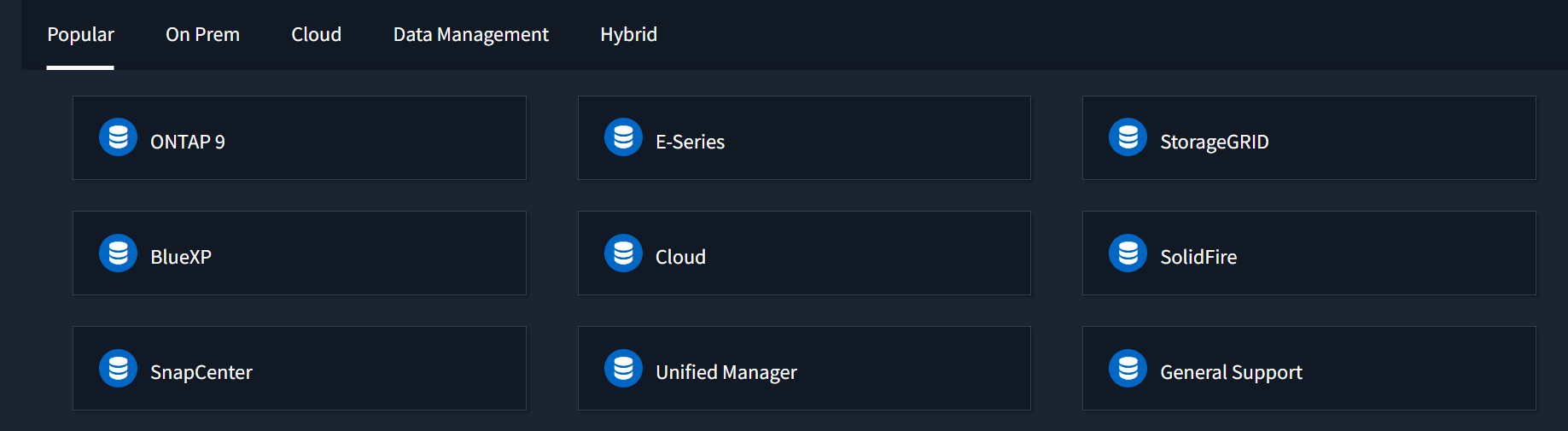Click the database icon beside ONTAP 9
Image resolution: width=1568 pixels, height=431 pixels.
pyautogui.click(x=118, y=137)
